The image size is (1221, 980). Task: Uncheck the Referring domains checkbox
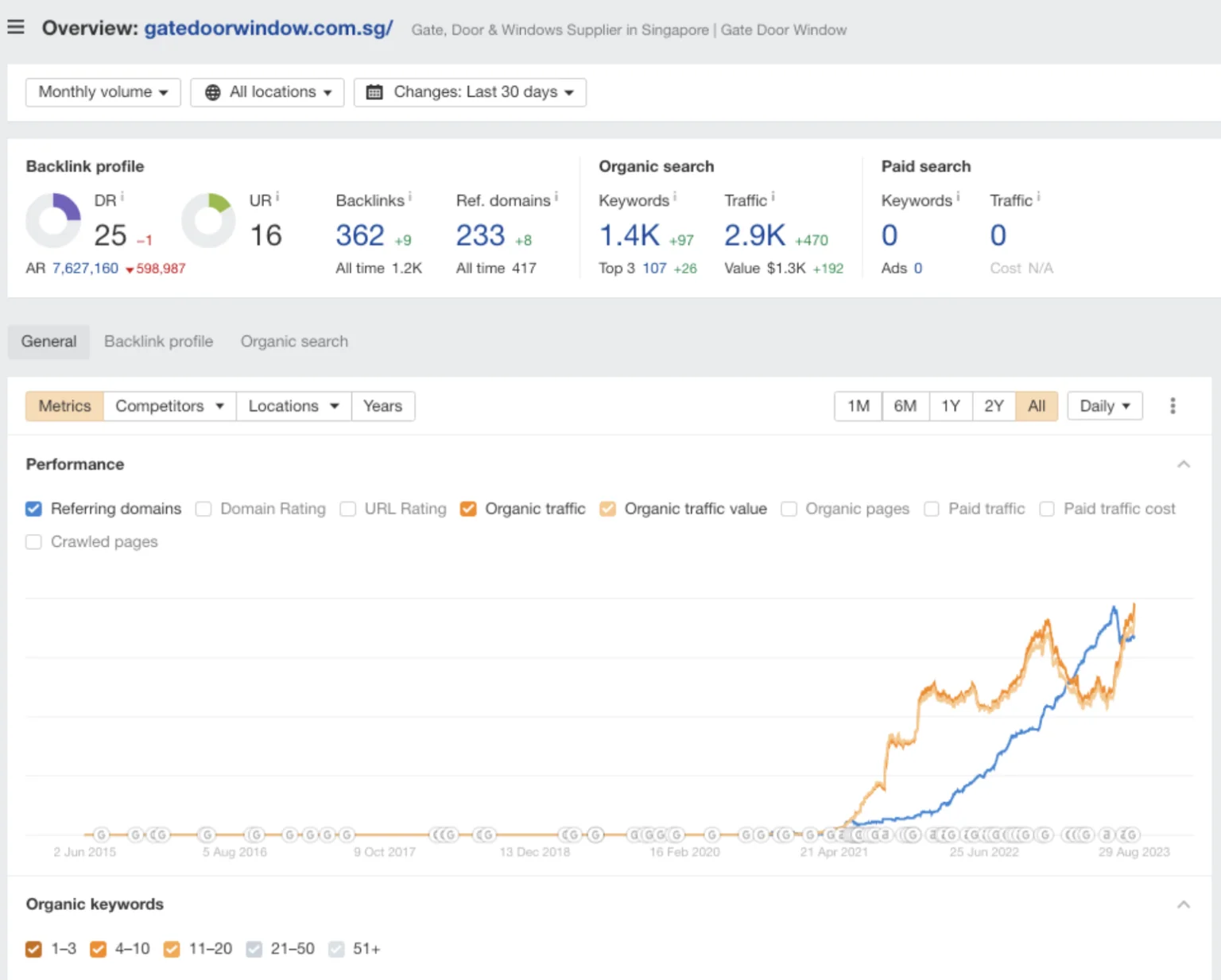[x=33, y=509]
